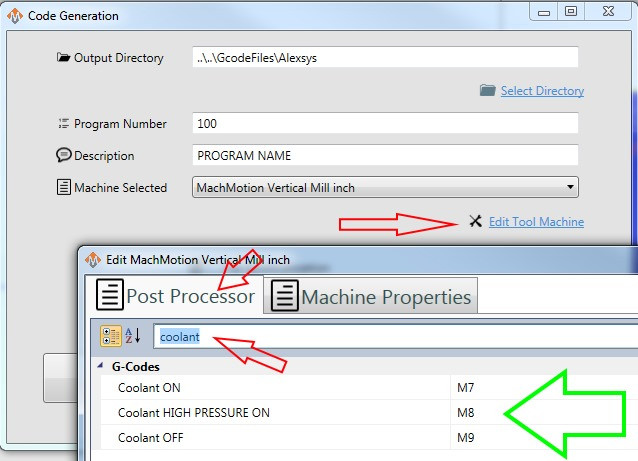Click the wrench icon next to Edit Tool Machine
This screenshot has height=461, width=638.
pos(475,221)
